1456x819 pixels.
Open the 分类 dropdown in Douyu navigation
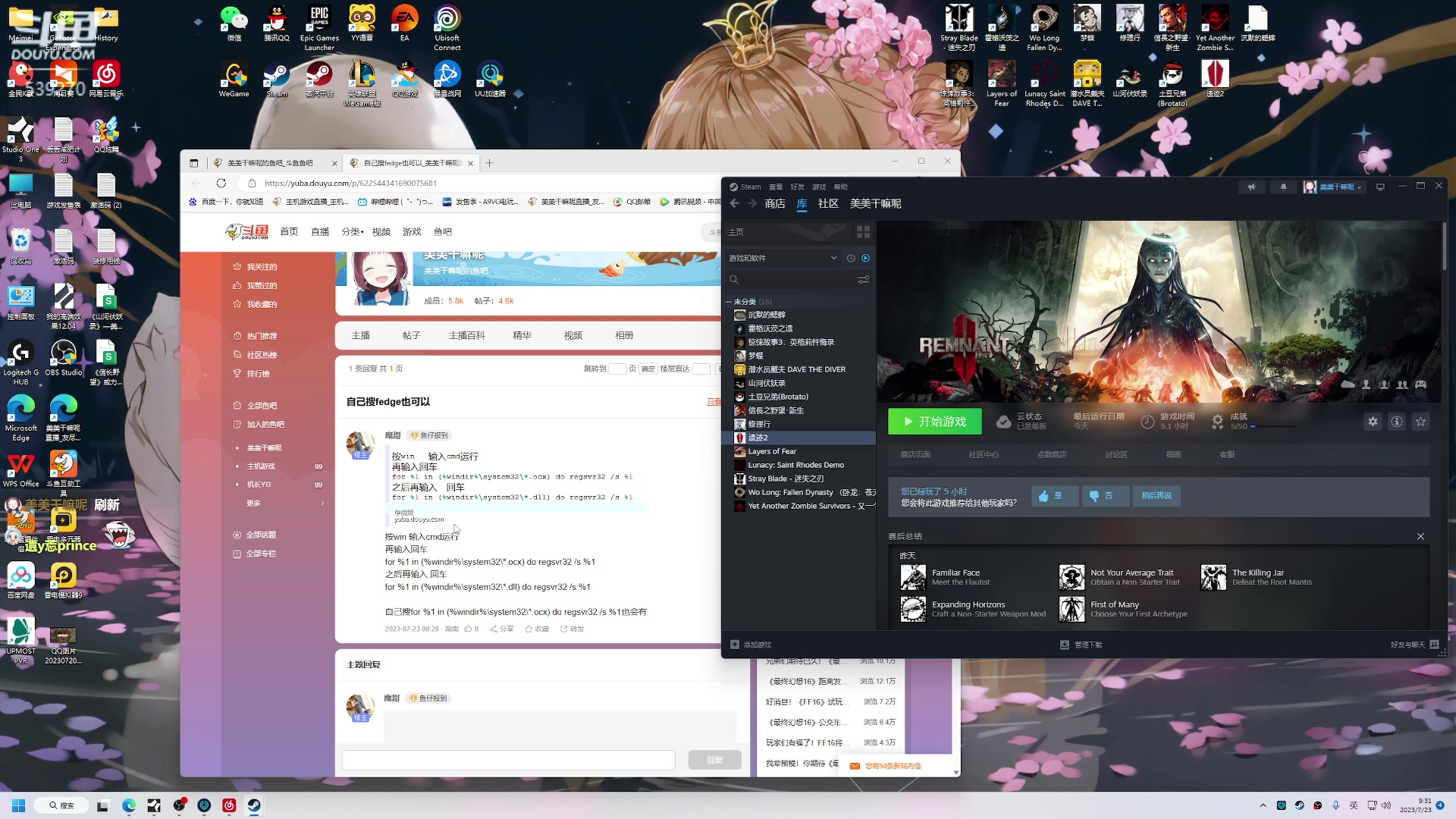coord(353,232)
